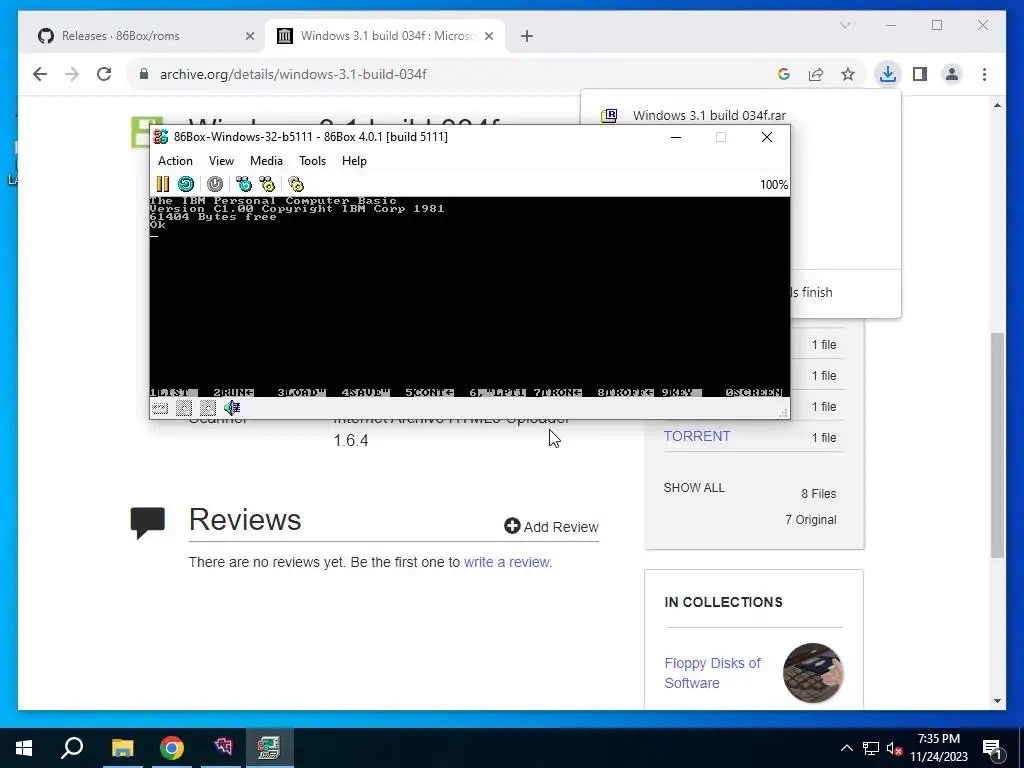Click the 8 Files text
The image size is (1024, 768).
coord(819,494)
